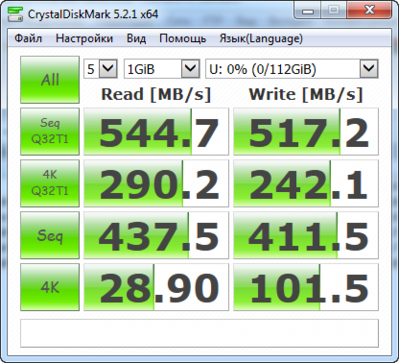Screen dimensions: 399x363
Task: Run the 4K benchmark button
Action: click(x=50, y=287)
